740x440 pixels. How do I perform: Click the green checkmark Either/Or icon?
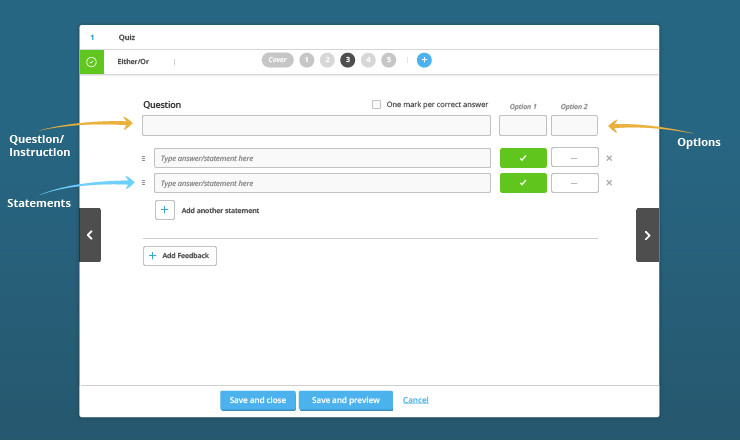(x=92, y=62)
